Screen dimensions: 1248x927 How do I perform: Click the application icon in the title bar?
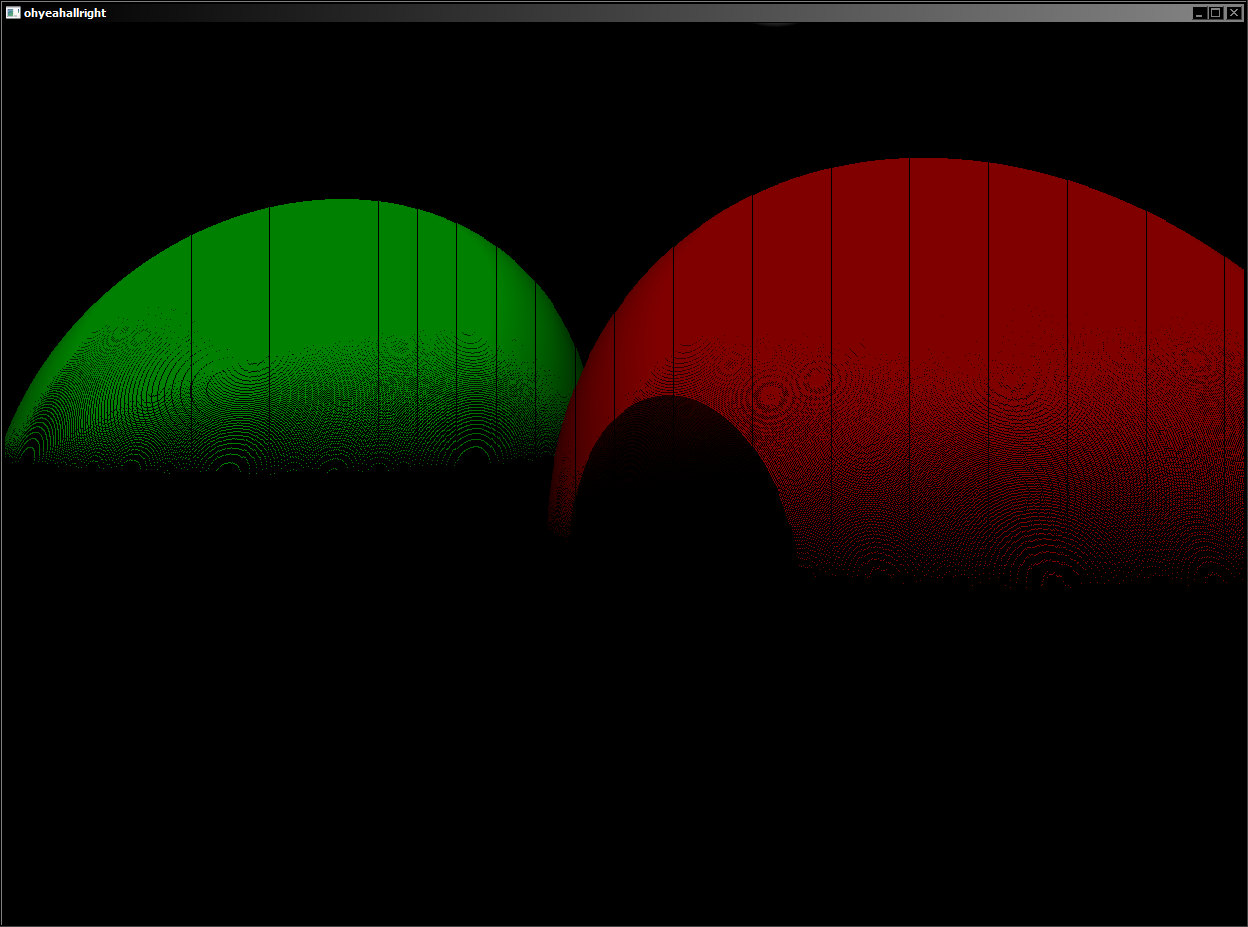point(13,13)
